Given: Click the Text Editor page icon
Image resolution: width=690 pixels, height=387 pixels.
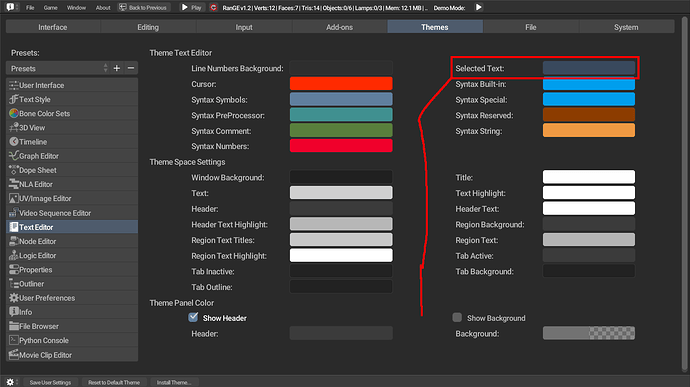Looking at the screenshot, I should click(14, 227).
